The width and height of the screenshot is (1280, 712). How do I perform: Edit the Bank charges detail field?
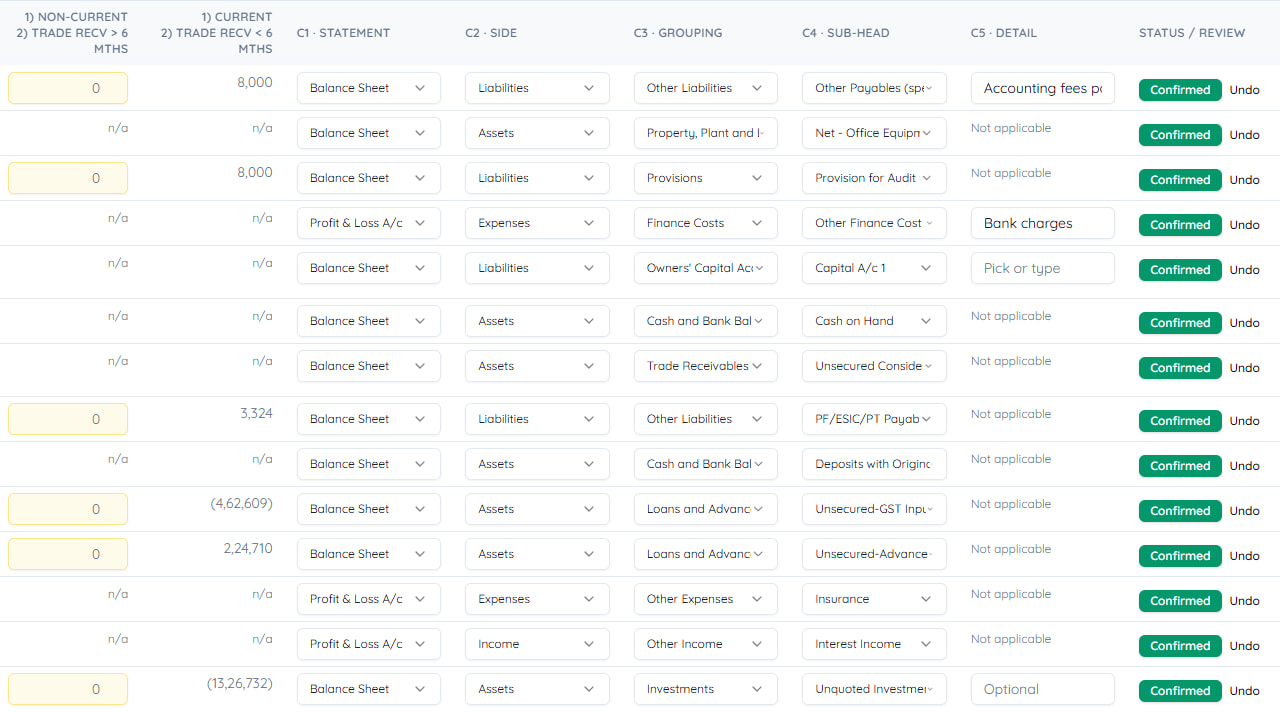pyautogui.click(x=1042, y=223)
